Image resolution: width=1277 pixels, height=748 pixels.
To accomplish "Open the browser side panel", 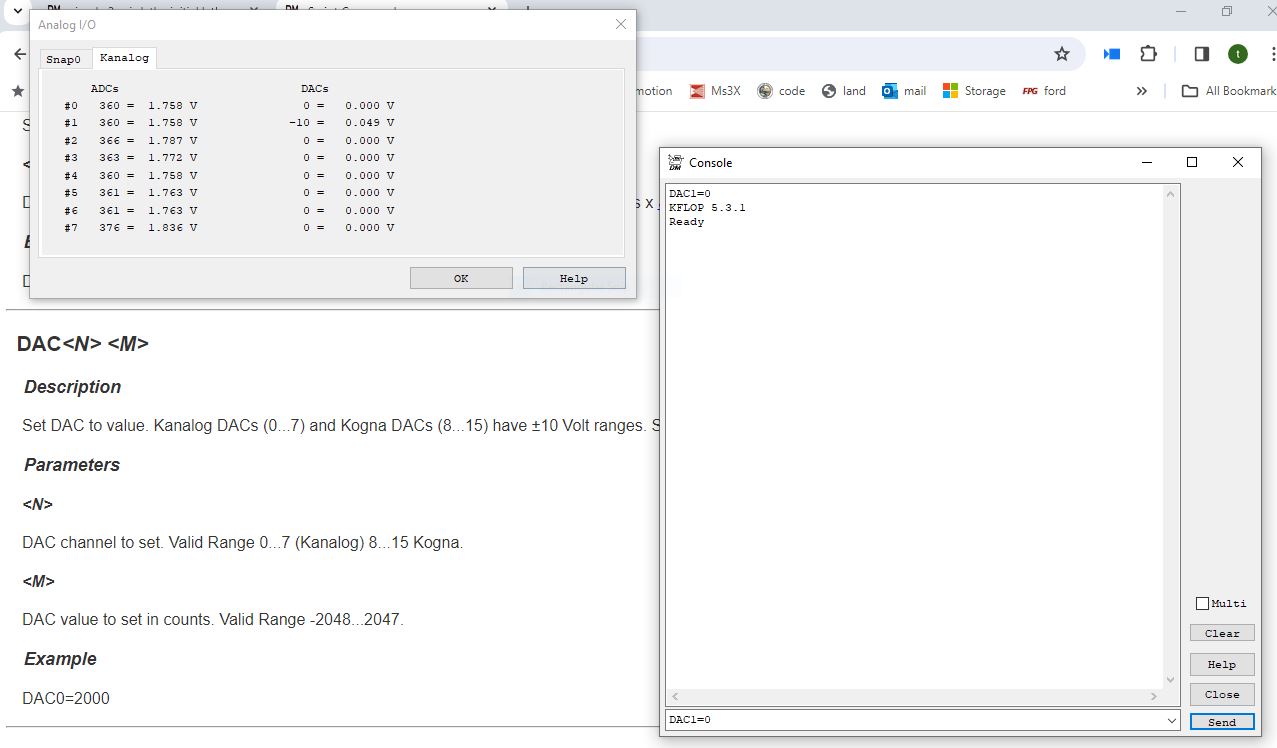I will [x=1202, y=54].
